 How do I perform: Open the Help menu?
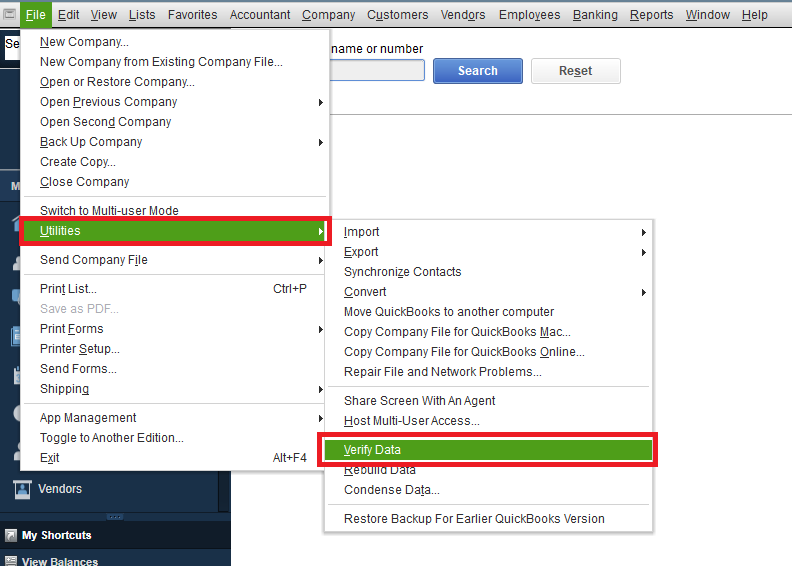coord(755,15)
